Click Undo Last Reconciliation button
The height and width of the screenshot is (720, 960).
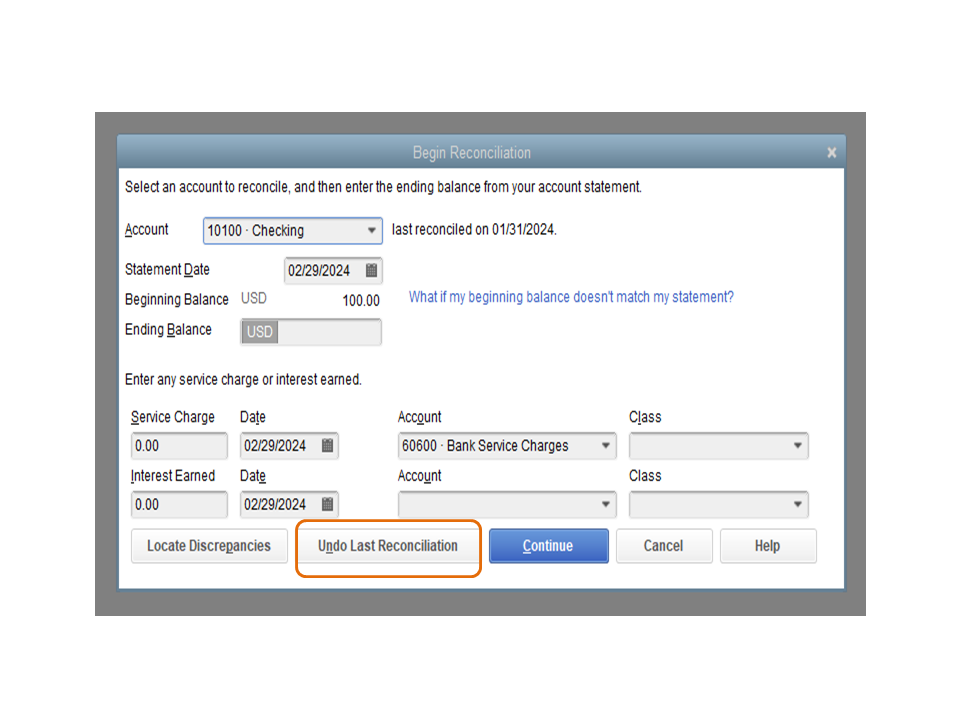click(x=388, y=546)
